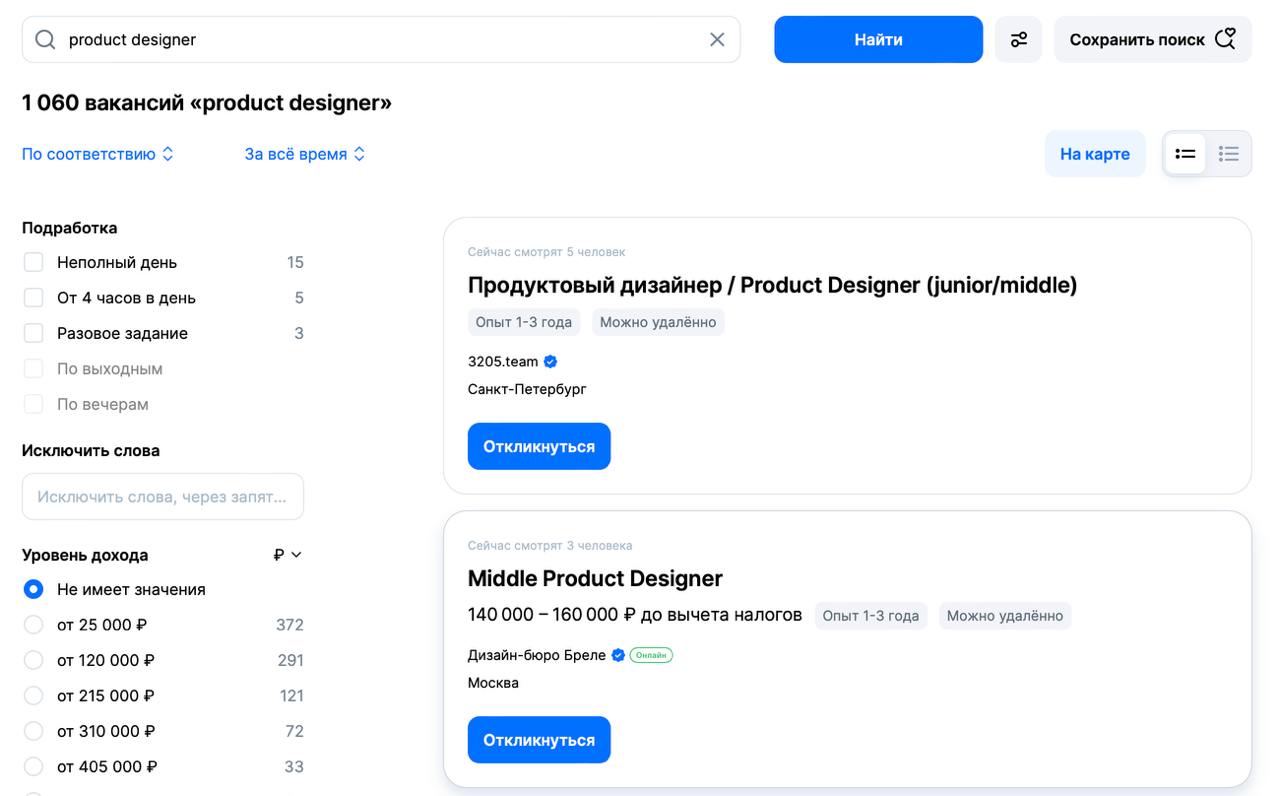The width and height of the screenshot is (1280, 796).
Task: Click Сохранить поиск button
Action: 1152,40
